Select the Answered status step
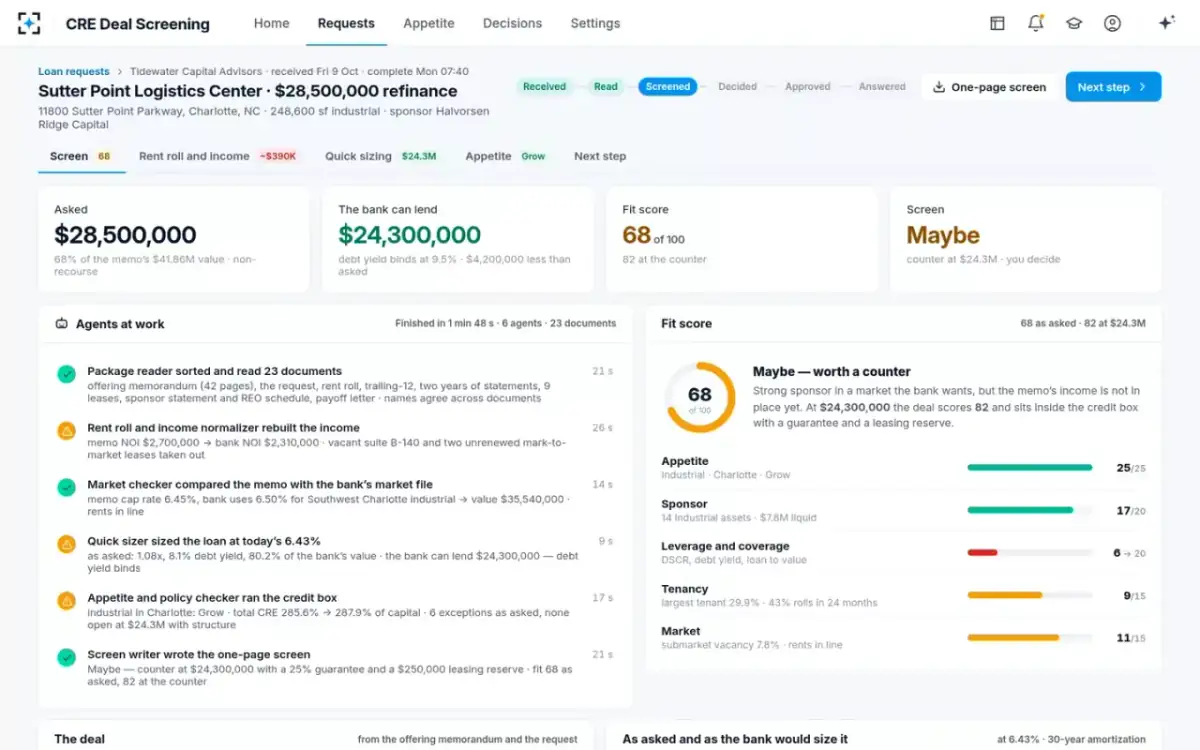 [882, 87]
